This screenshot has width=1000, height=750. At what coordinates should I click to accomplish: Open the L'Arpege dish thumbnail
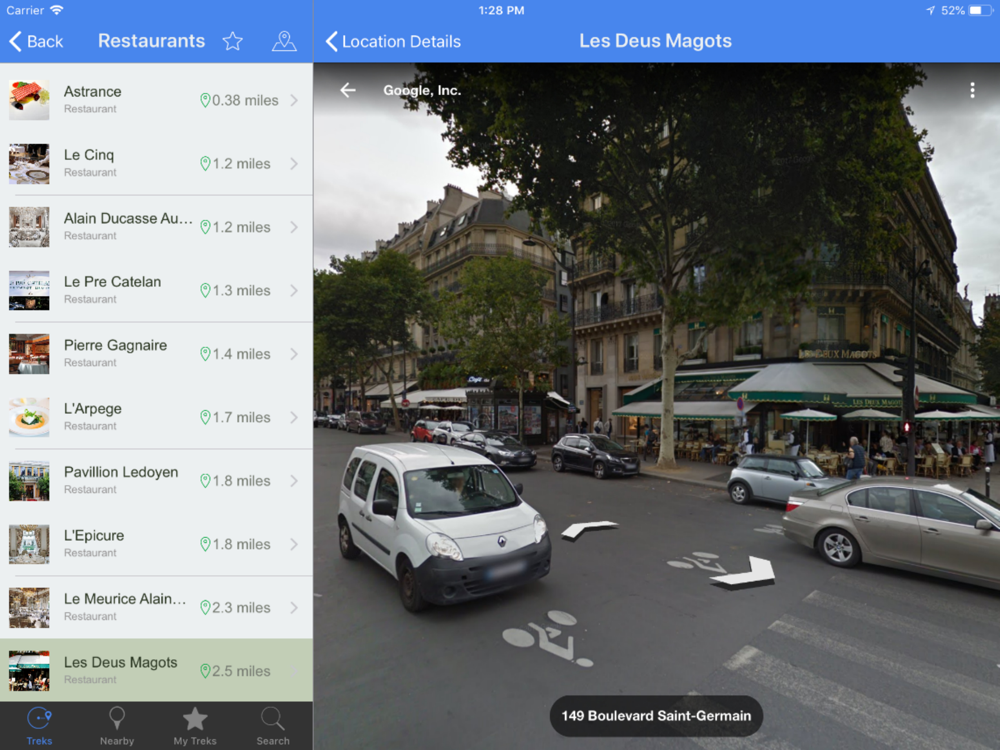(x=29, y=418)
